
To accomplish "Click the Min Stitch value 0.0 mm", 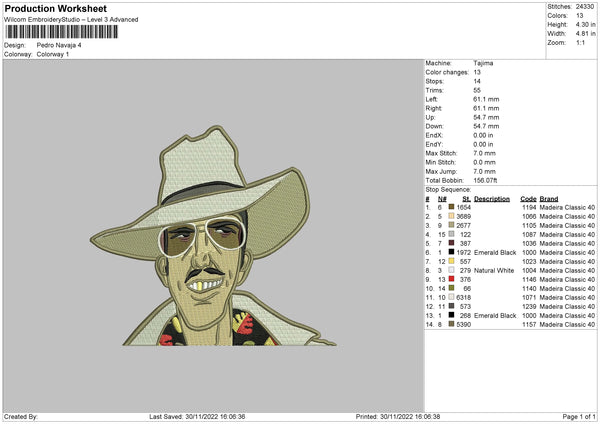I will 484,162.
